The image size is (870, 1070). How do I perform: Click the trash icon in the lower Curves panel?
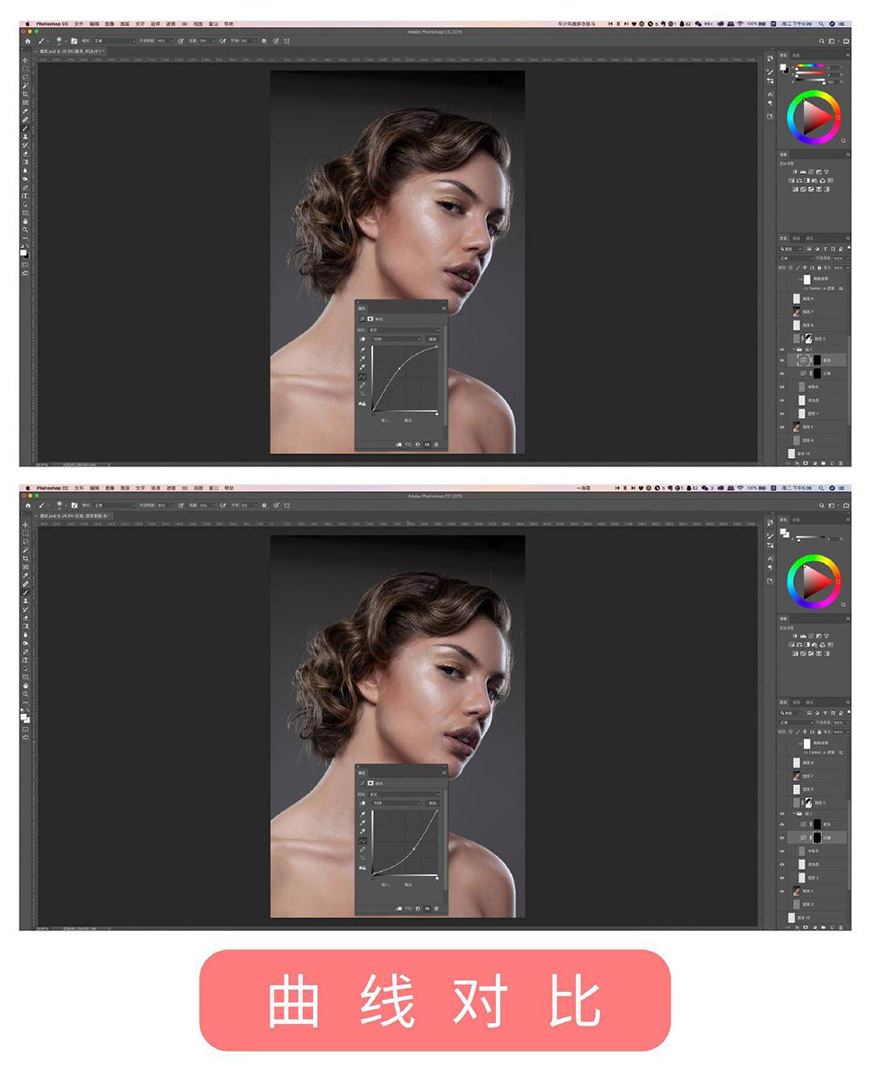(437, 908)
